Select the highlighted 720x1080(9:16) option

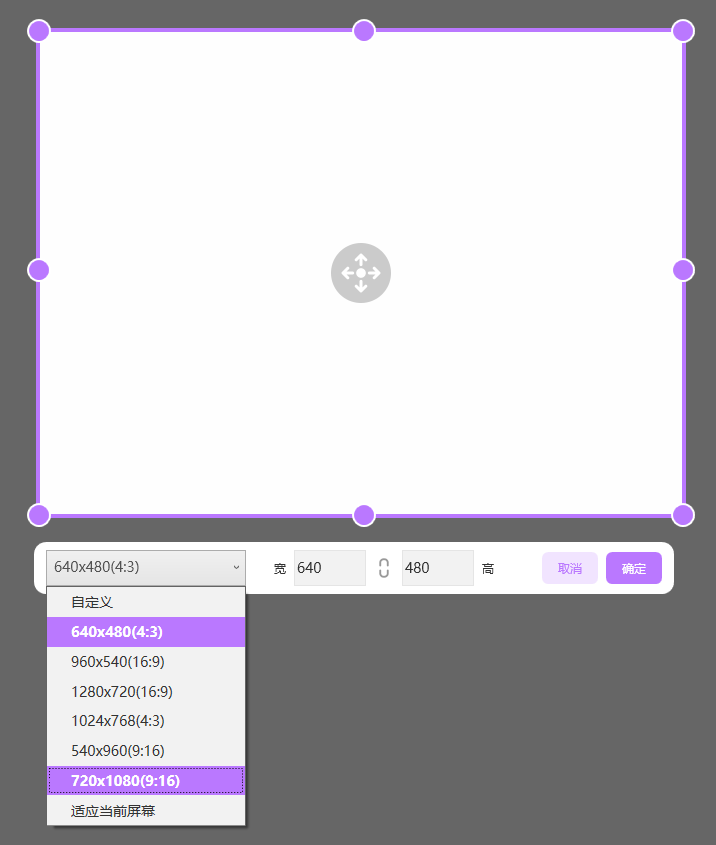[146, 780]
